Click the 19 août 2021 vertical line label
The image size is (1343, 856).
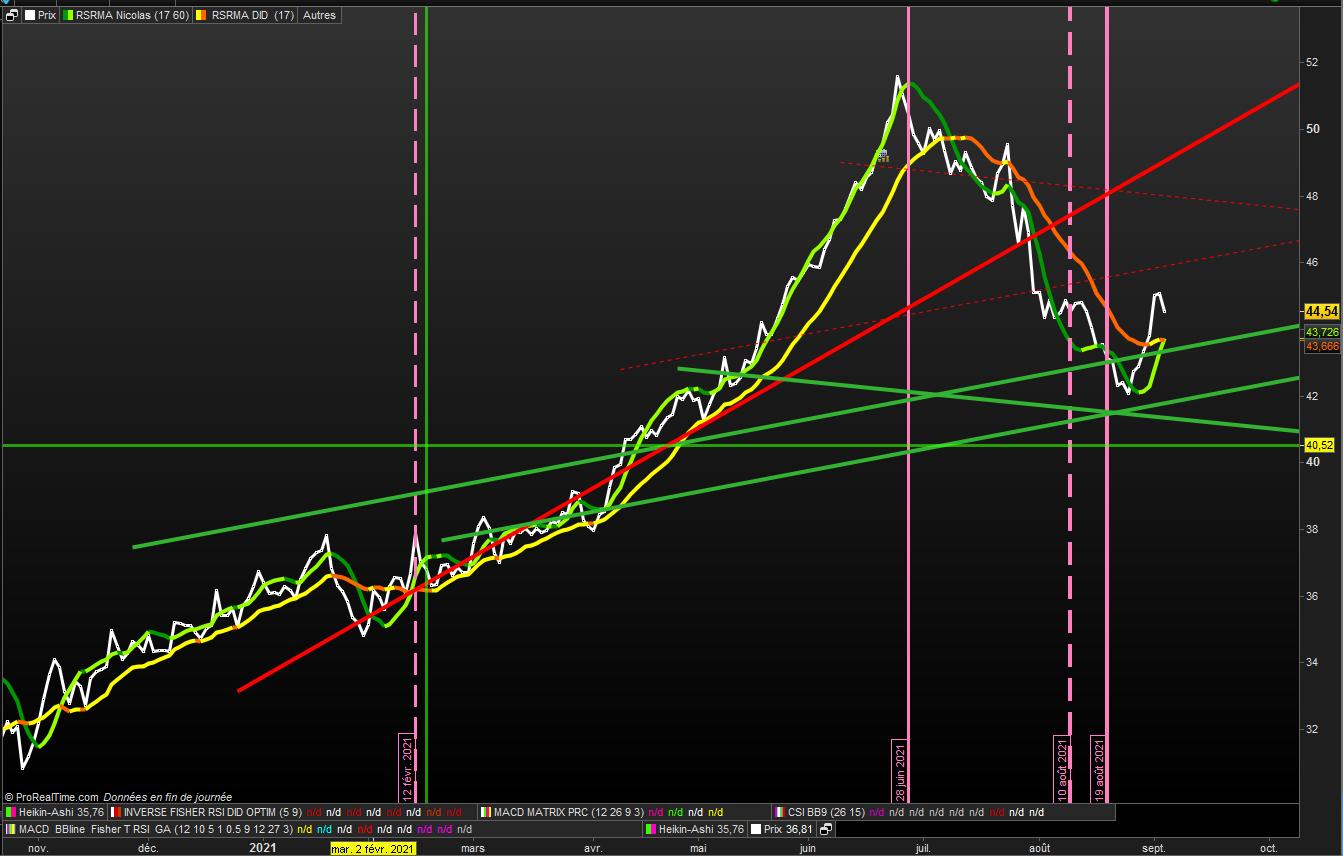click(x=1098, y=769)
